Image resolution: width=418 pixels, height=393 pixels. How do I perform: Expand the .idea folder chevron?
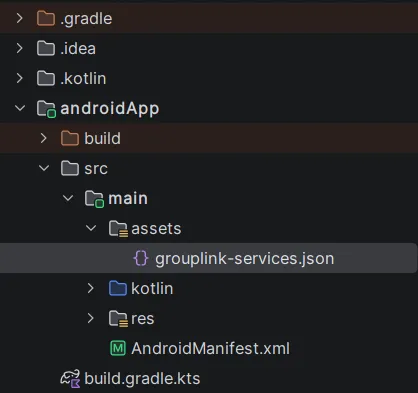20,48
